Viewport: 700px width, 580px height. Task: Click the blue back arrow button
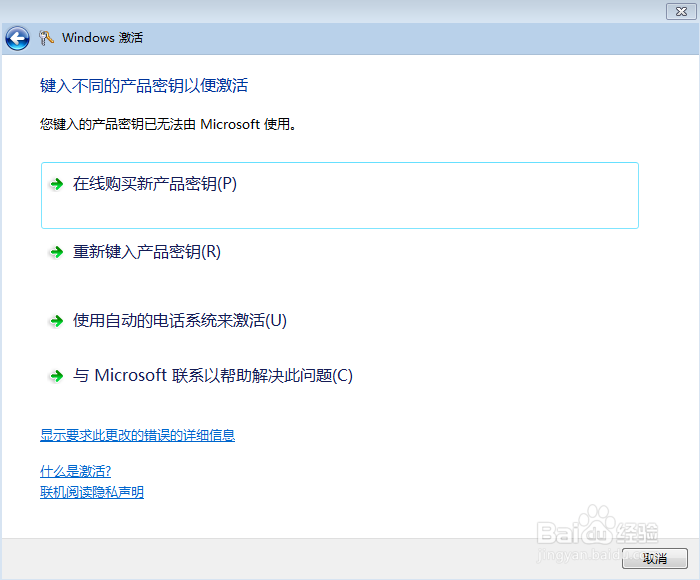point(17,38)
